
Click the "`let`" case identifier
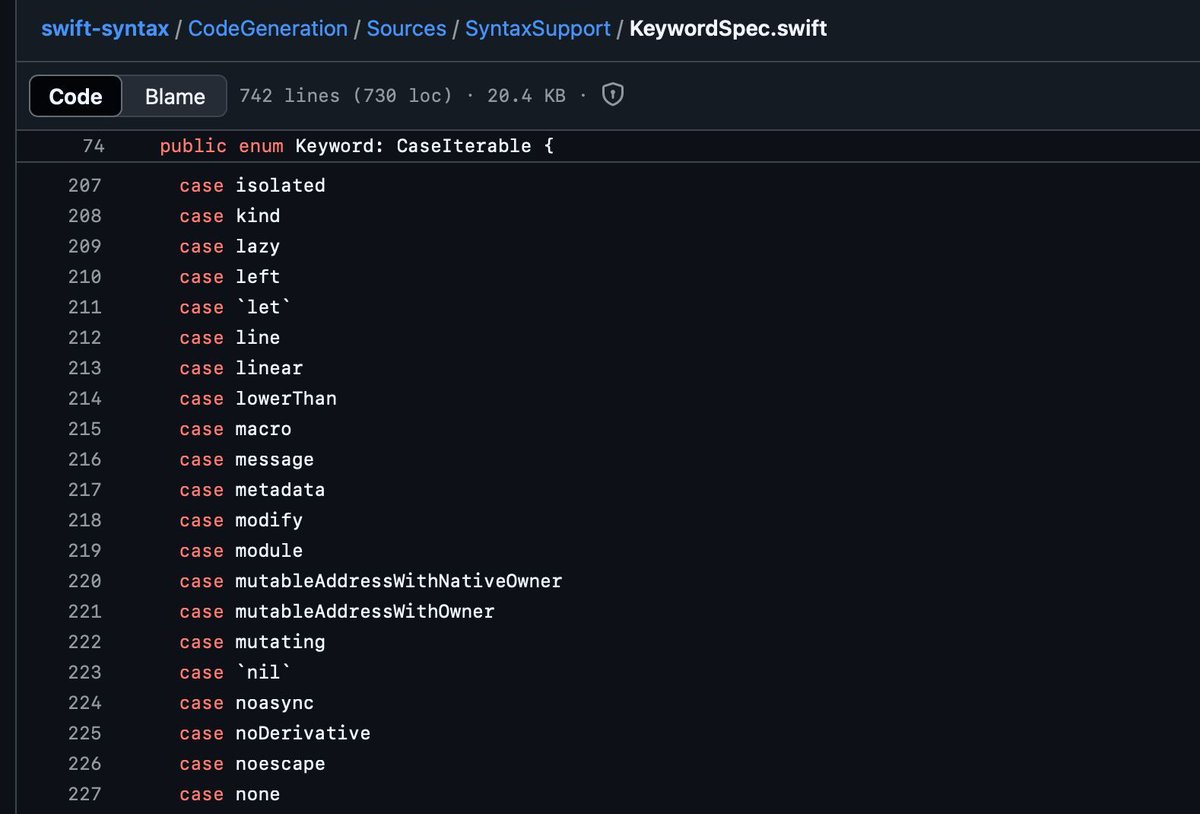pyautogui.click(x=263, y=307)
